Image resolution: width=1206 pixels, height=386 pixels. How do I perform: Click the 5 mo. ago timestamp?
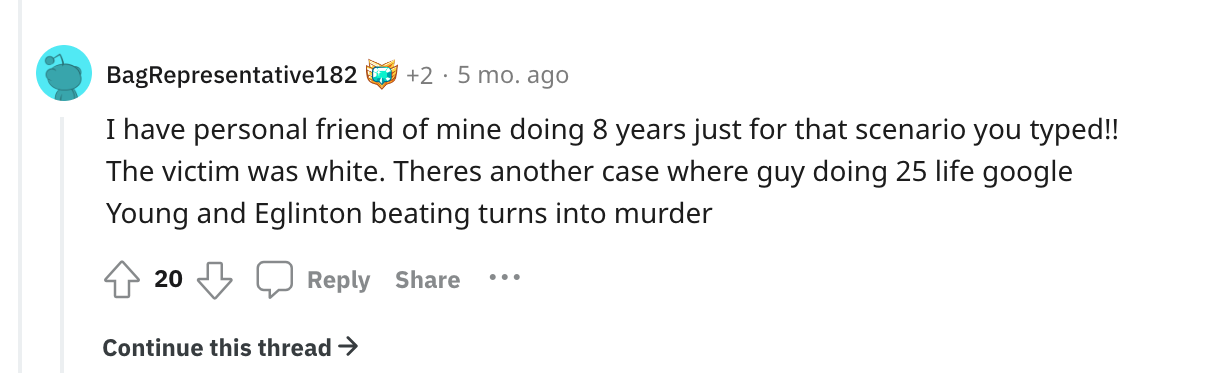pyautogui.click(x=512, y=75)
